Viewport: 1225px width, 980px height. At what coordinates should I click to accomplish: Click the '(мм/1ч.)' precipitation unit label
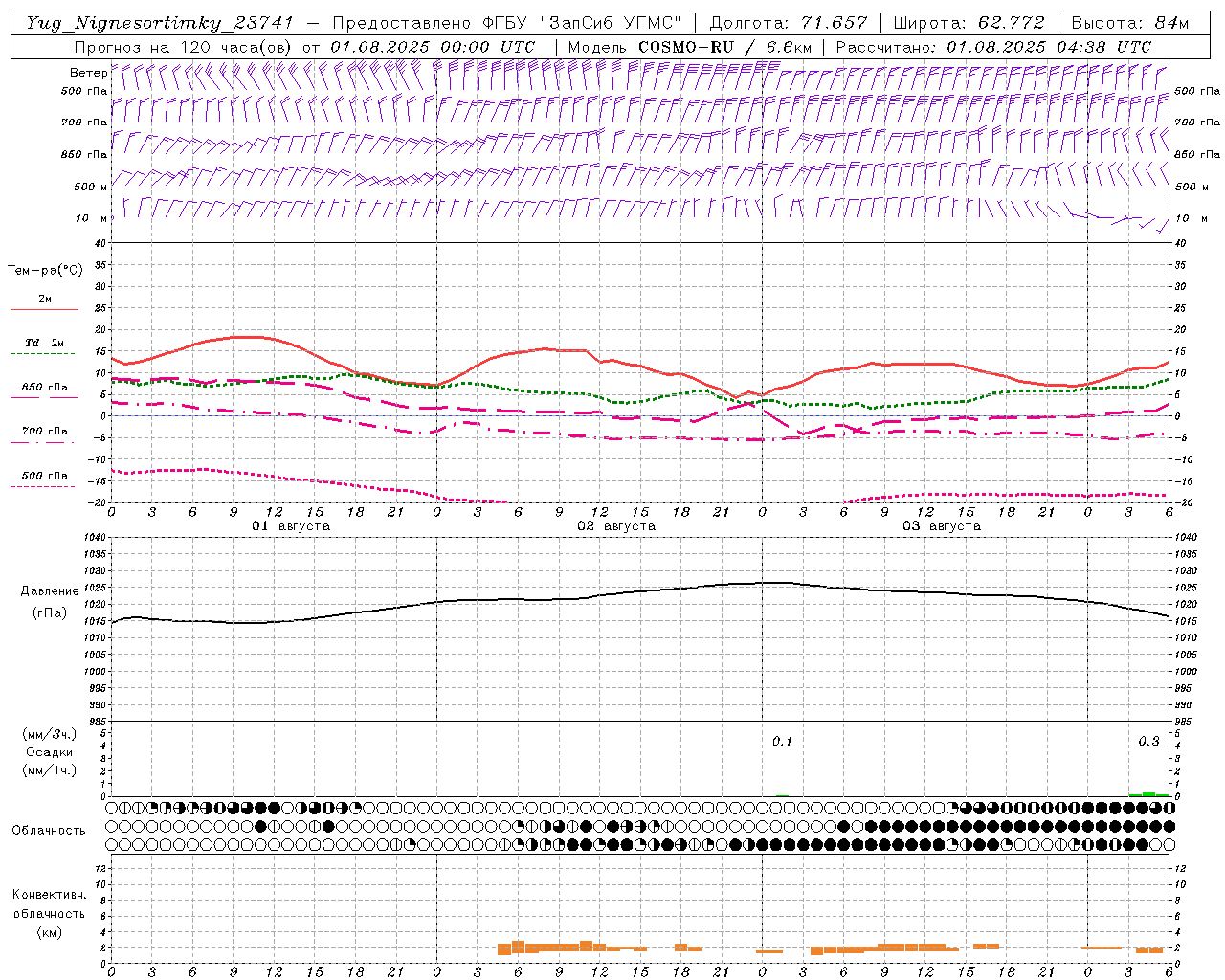tap(50, 770)
